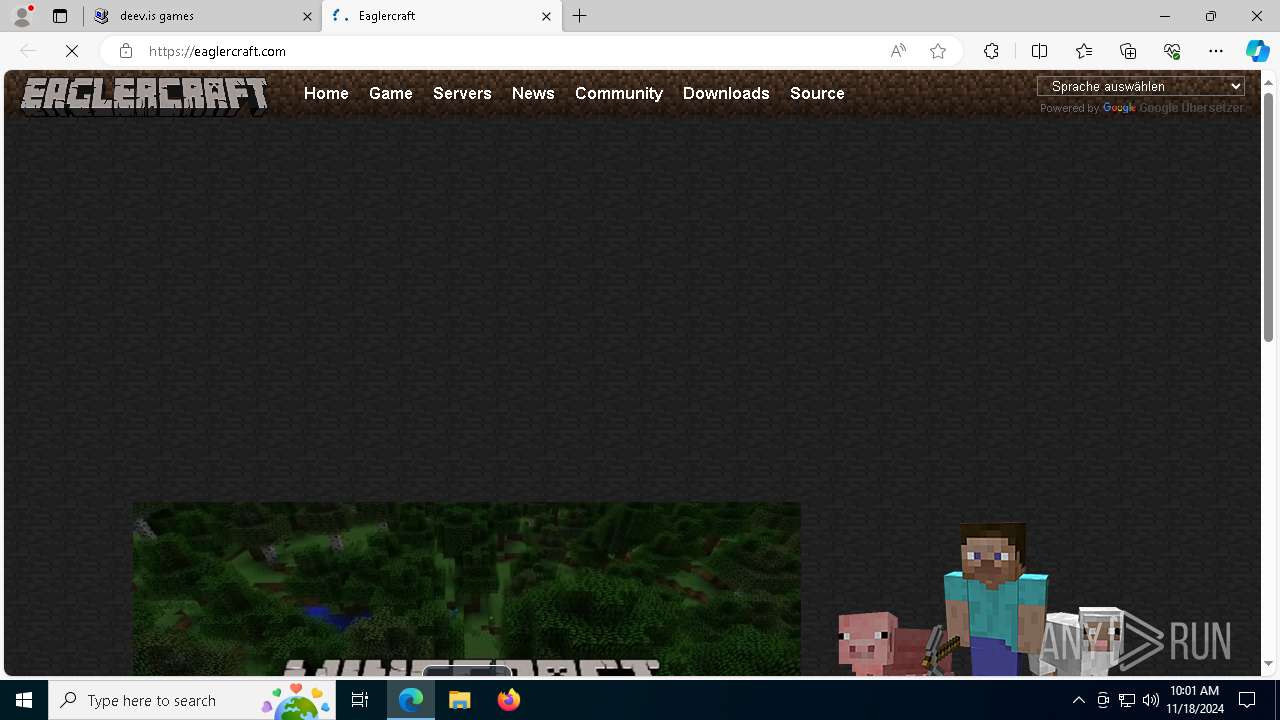The height and width of the screenshot is (720, 1280).
Task: Open the Edge profile icon
Action: coord(21,16)
